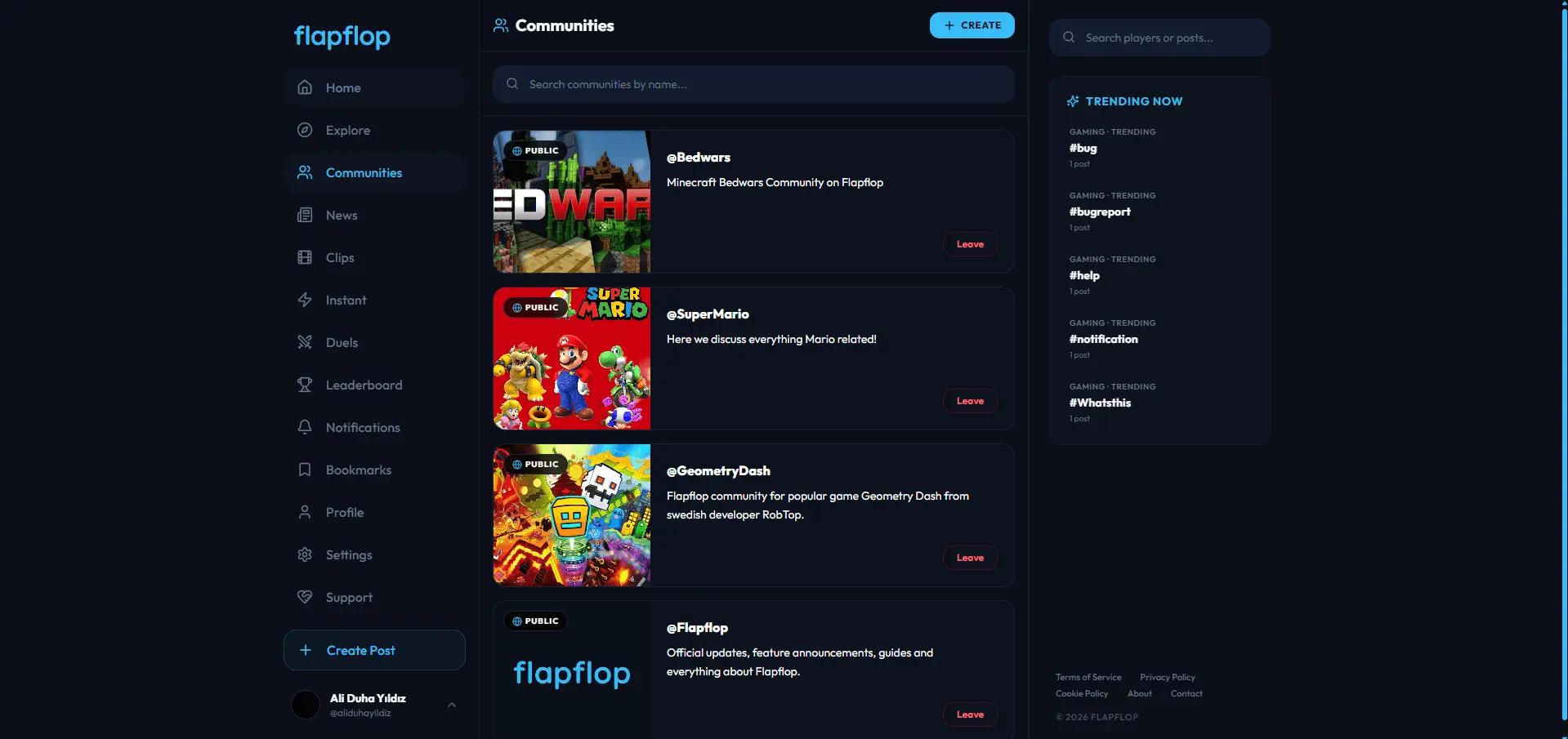Go to the Explore page
This screenshot has width=1568, height=739.
375,130
